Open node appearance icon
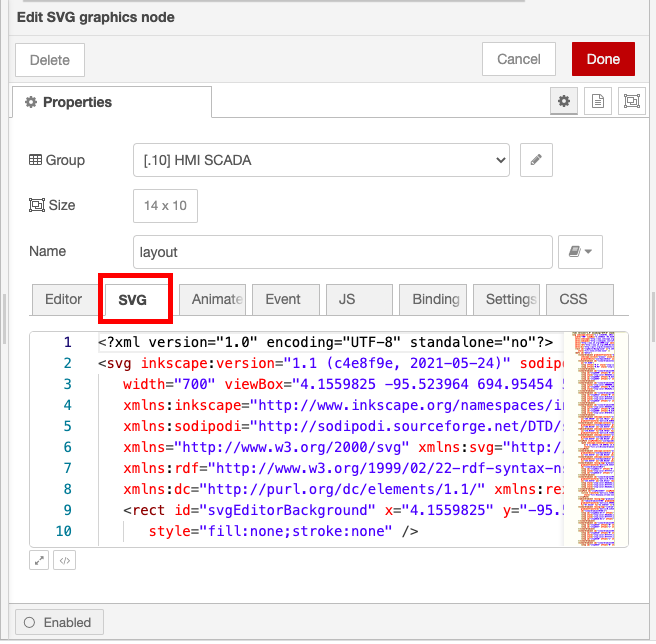Viewport: 656px width, 644px height. pyautogui.click(x=631, y=101)
